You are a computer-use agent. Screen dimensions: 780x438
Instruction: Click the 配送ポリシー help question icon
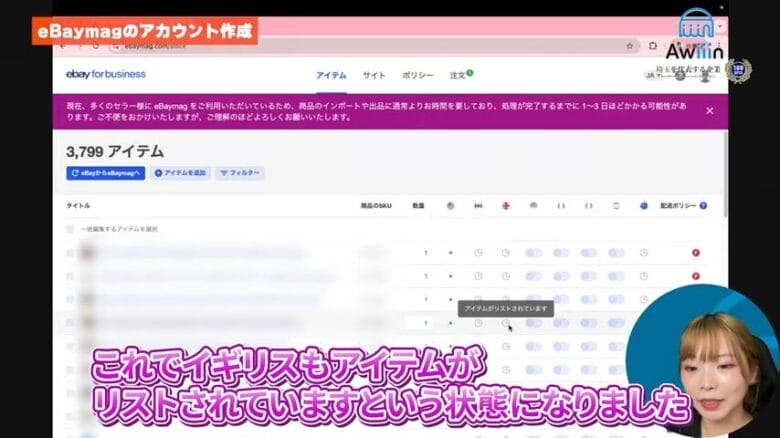[x=703, y=206]
